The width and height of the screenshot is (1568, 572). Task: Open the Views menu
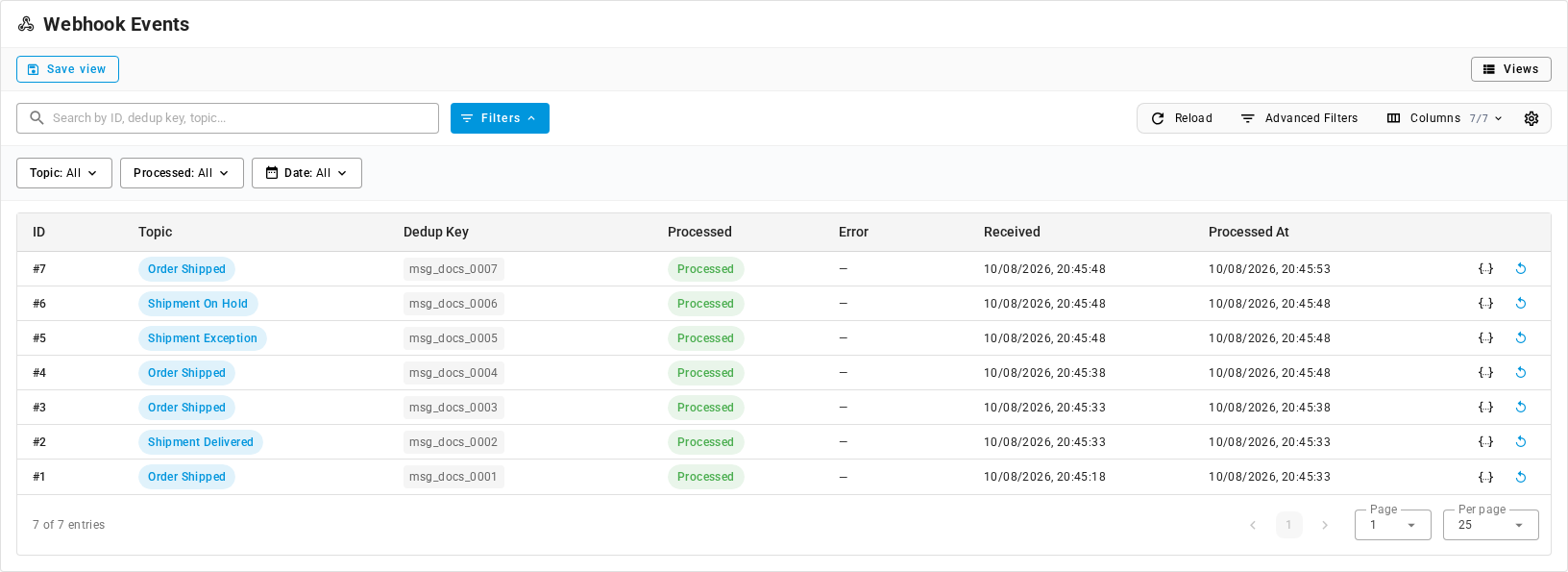coord(1511,69)
